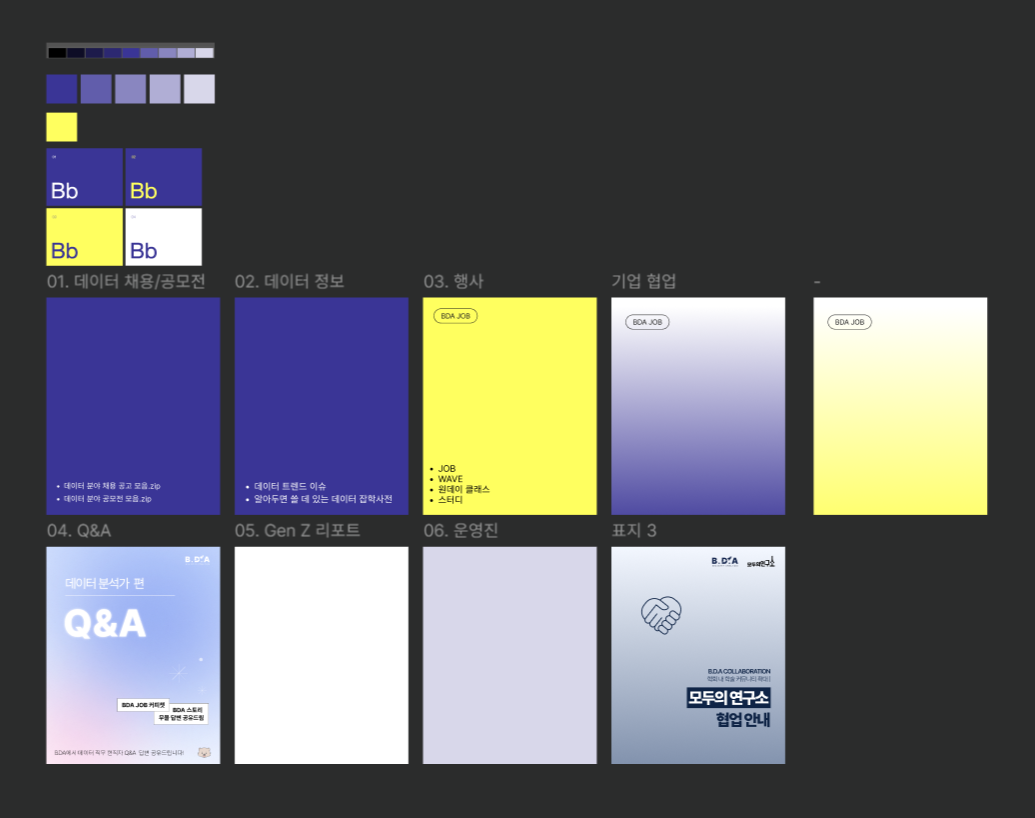
Task: Click 스터디 bullet on yellow frame
Action: (x=450, y=500)
